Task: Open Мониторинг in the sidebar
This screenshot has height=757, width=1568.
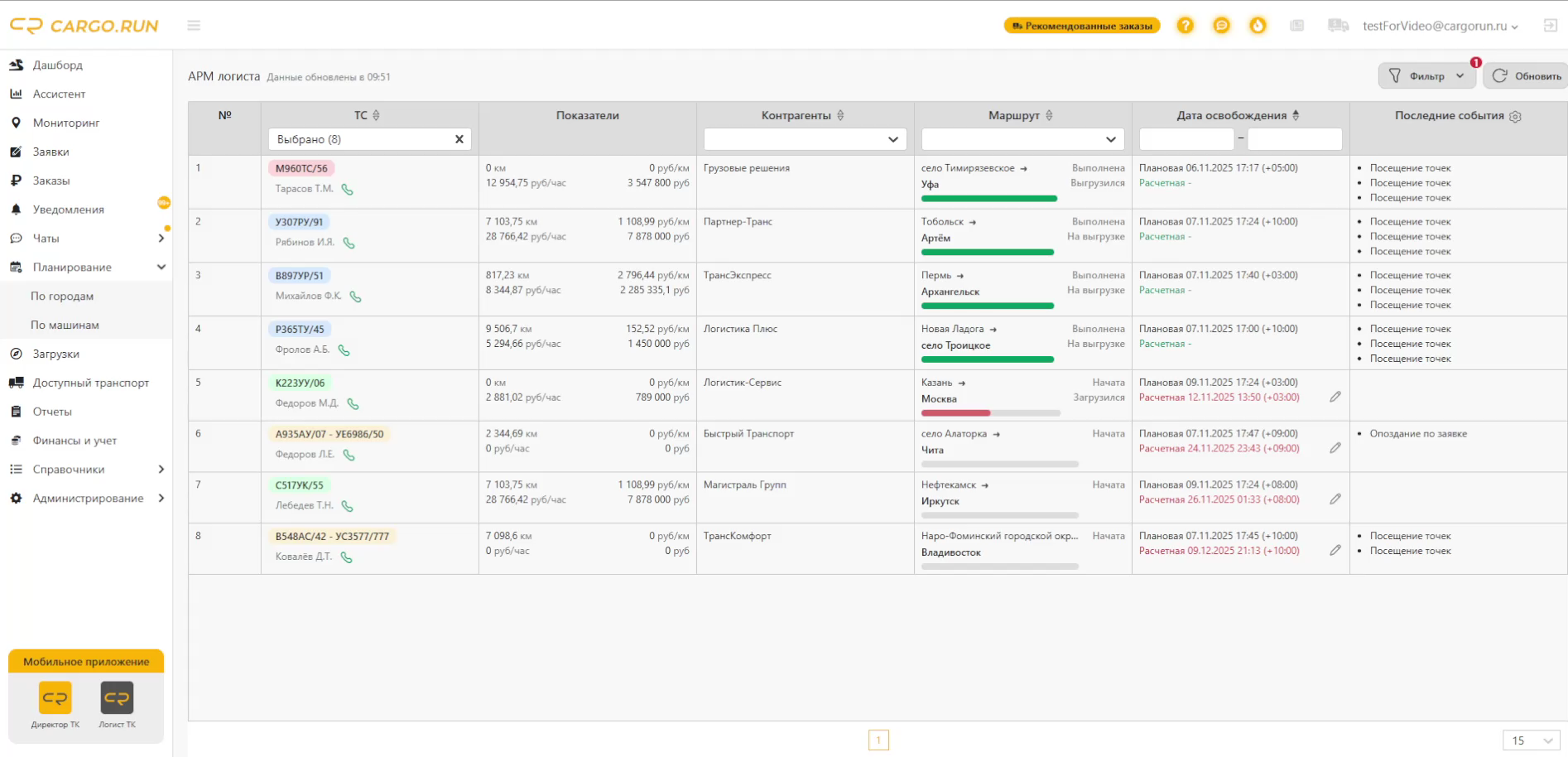Action: (x=66, y=123)
